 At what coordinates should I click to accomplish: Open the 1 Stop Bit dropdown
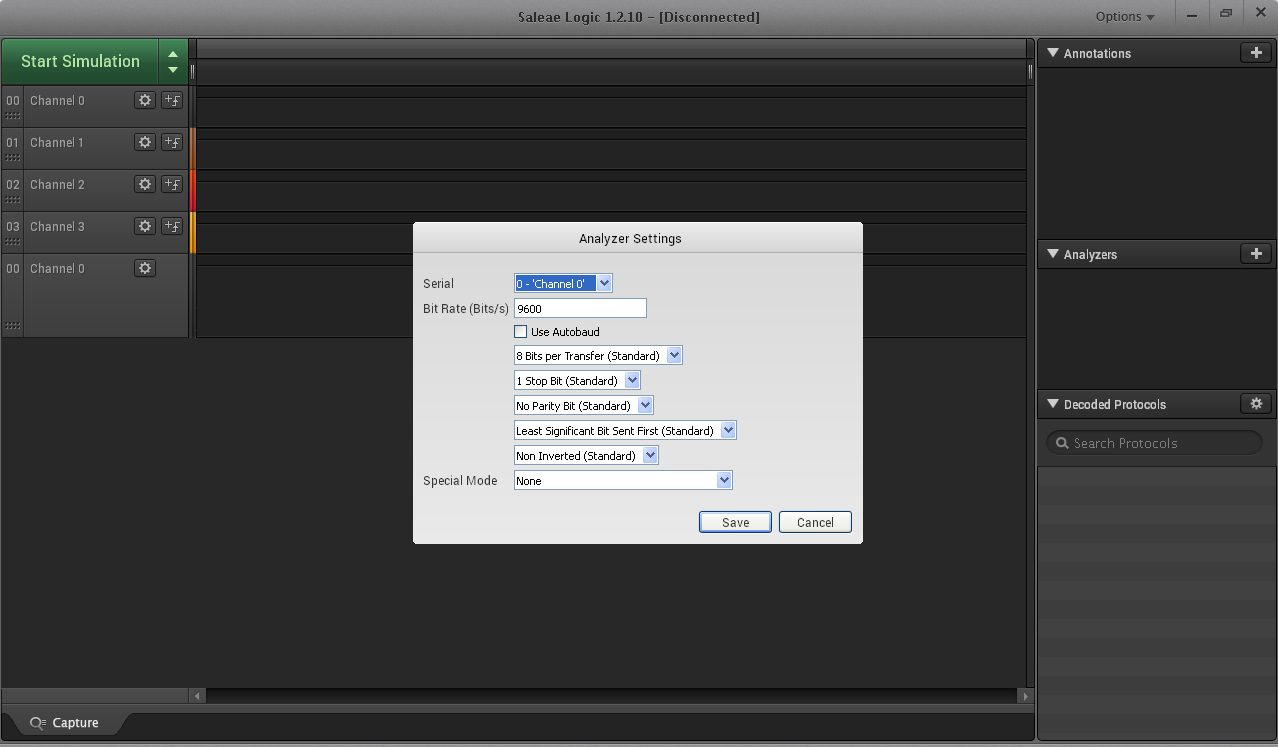coord(577,381)
